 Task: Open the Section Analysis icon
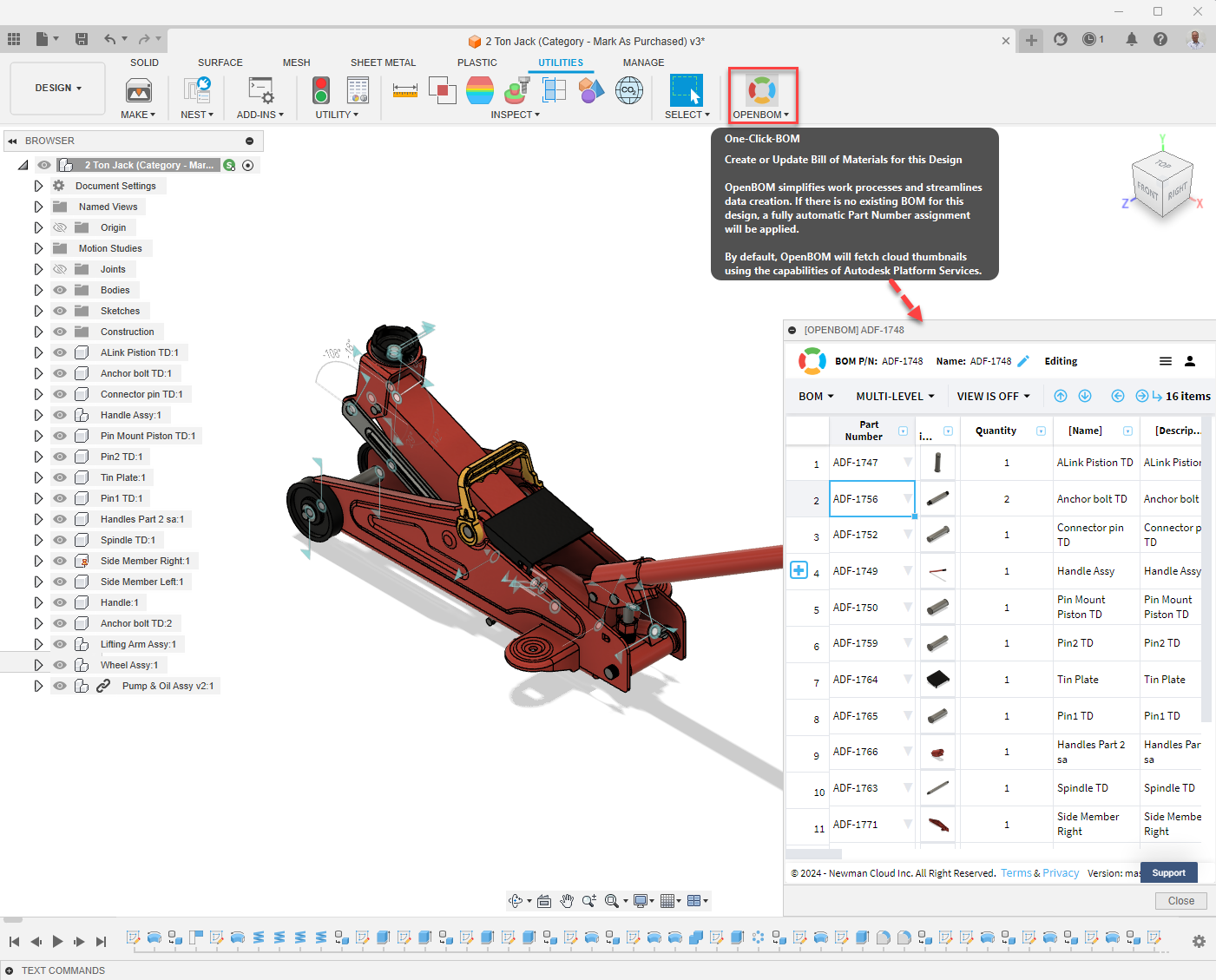(554, 89)
